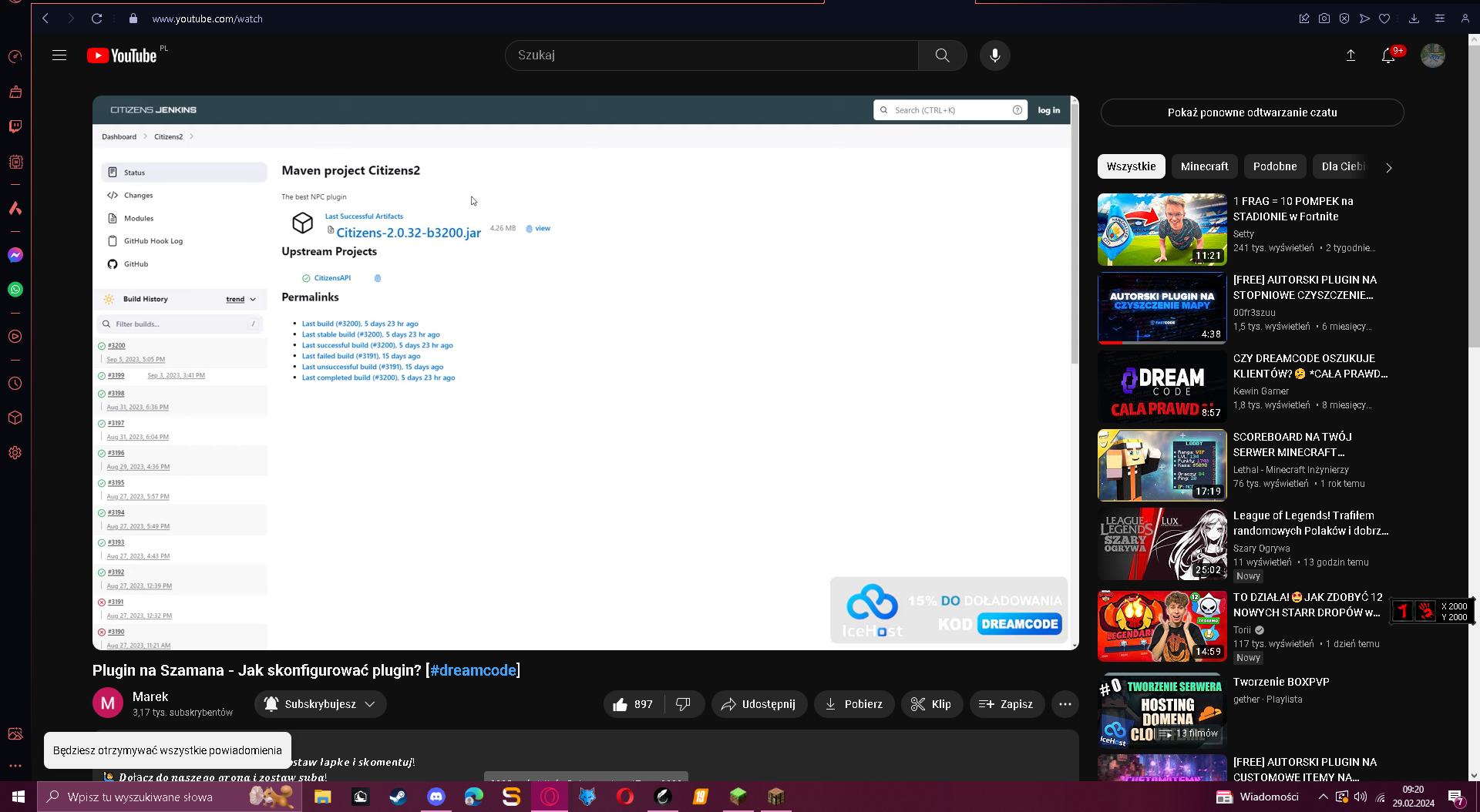Go back to the previous page

point(45,18)
